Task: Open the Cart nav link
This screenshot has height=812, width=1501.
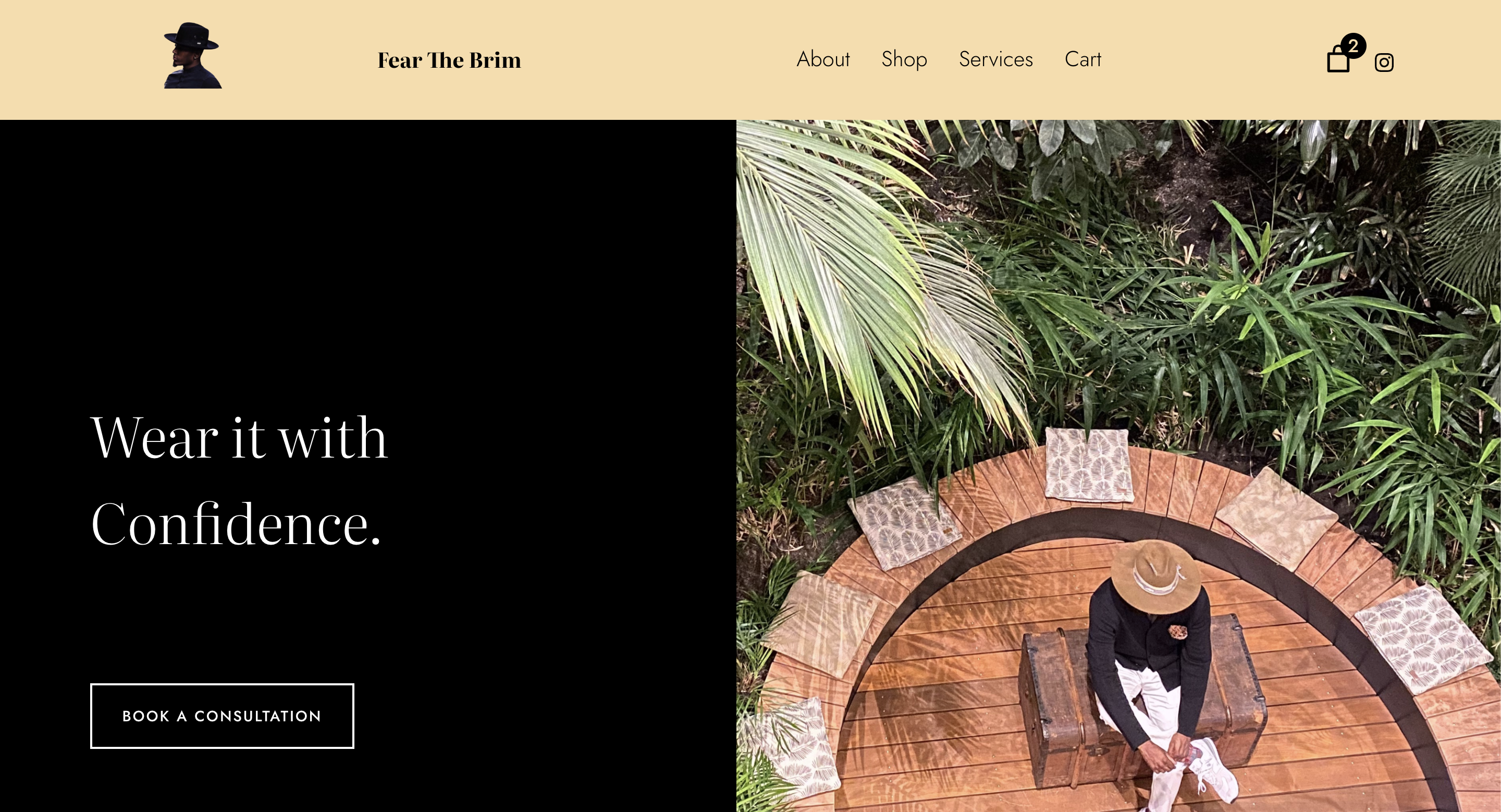Action: [1082, 59]
